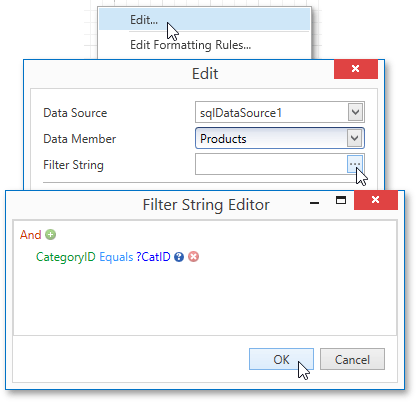Maximize the Filter String Editor window
This screenshot has width=416, height=402.
[x=341, y=200]
